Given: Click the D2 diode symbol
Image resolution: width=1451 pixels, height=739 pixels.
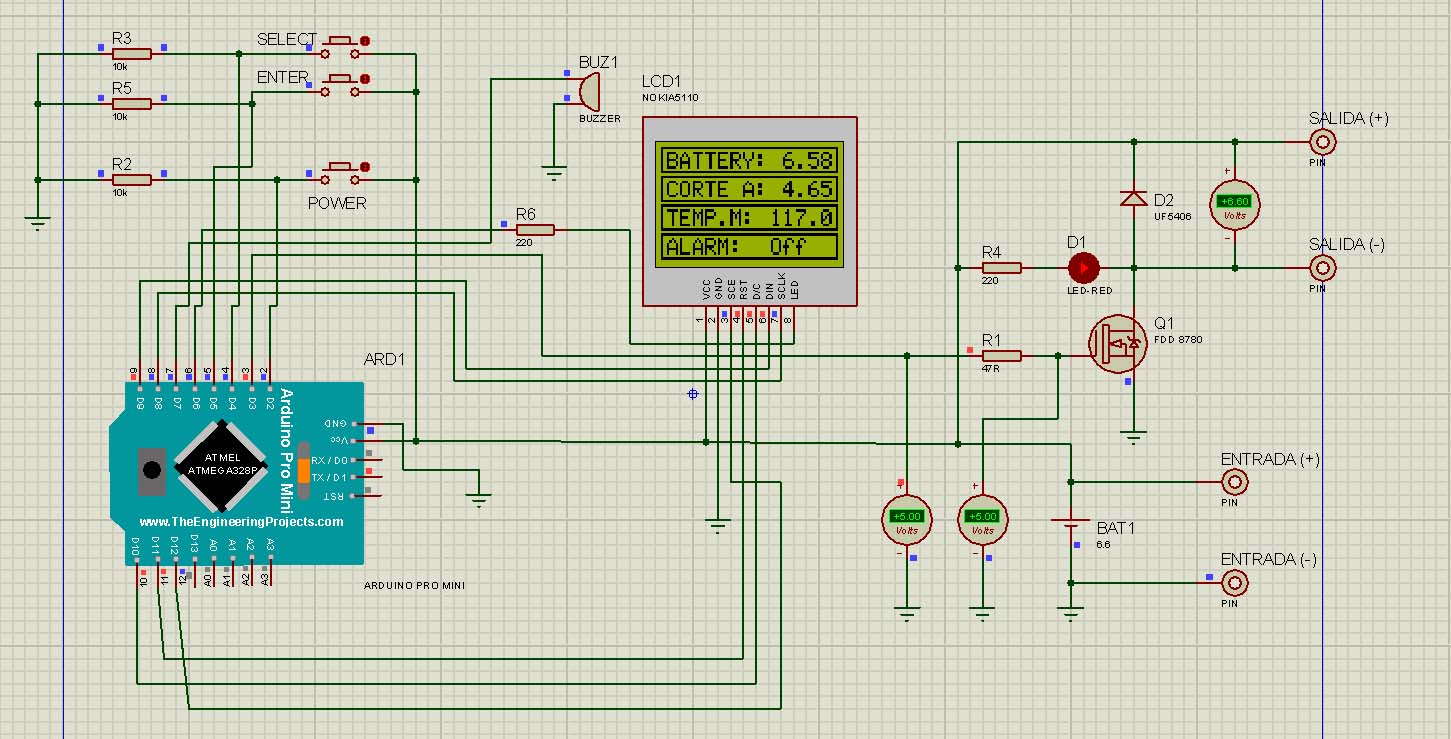Looking at the screenshot, I should (1133, 198).
